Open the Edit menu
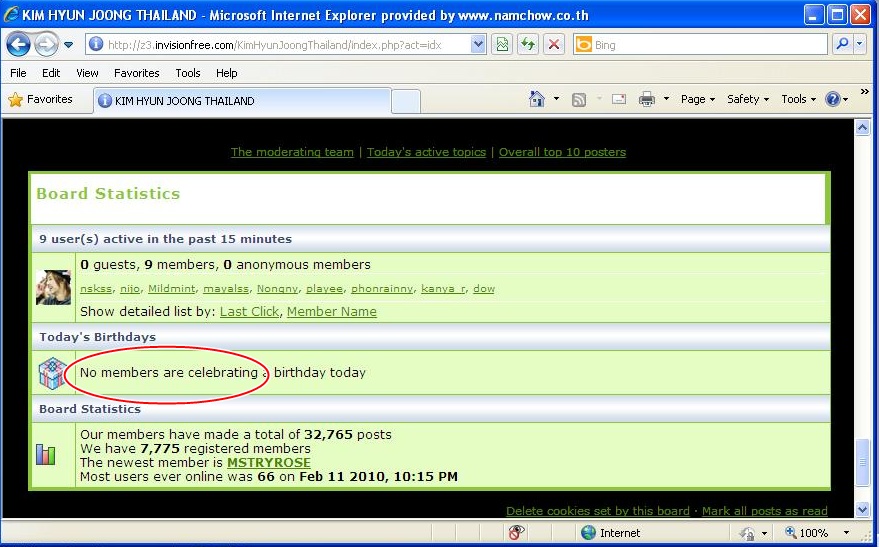This screenshot has height=547, width=879. [50, 73]
